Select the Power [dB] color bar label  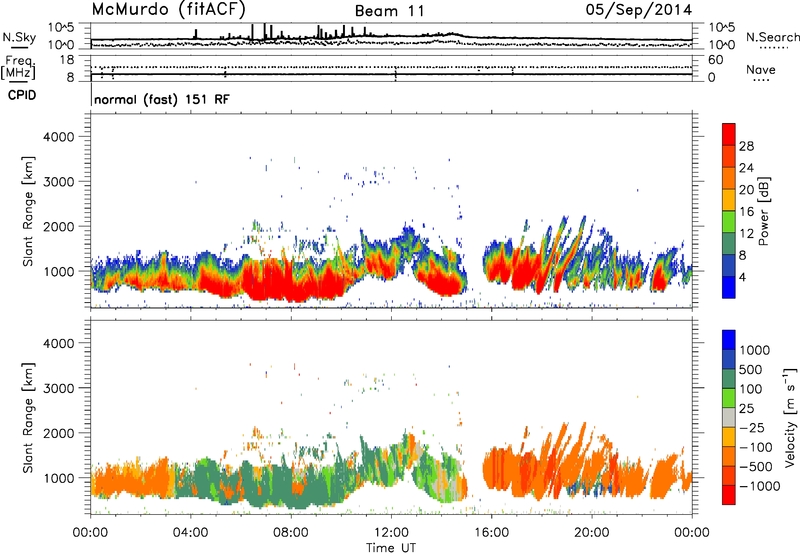[763, 211]
